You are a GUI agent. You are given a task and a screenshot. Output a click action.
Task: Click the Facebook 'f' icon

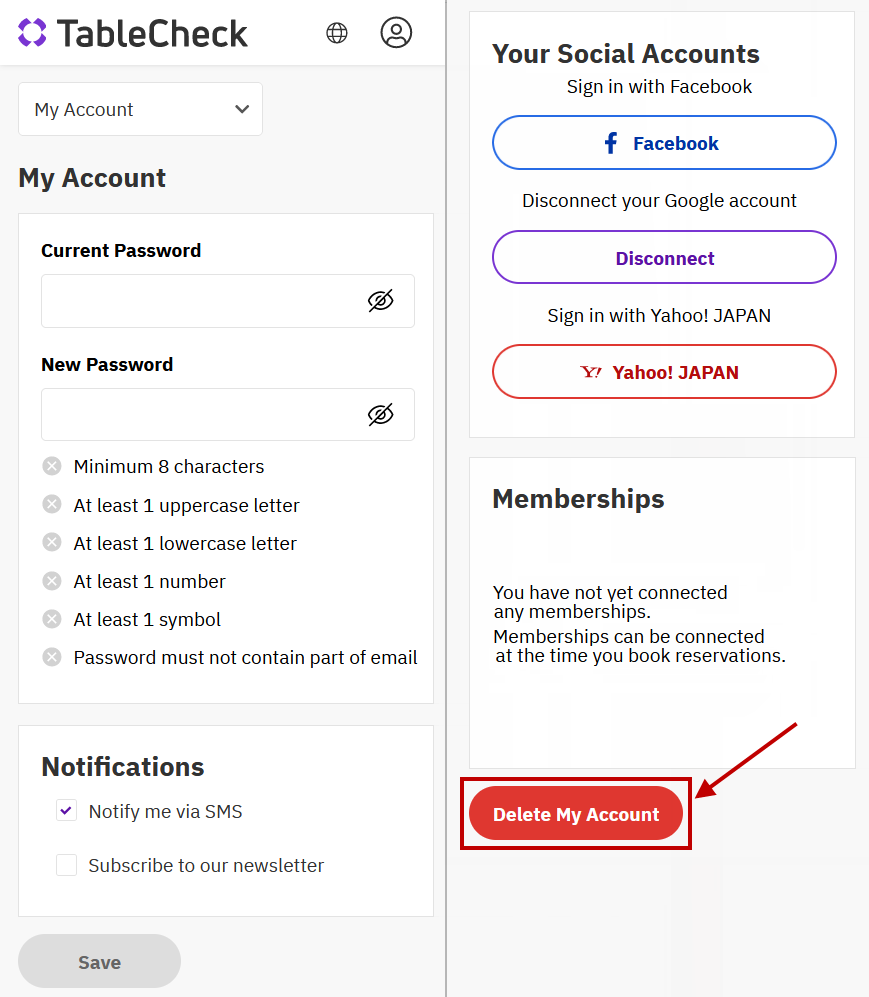(611, 143)
